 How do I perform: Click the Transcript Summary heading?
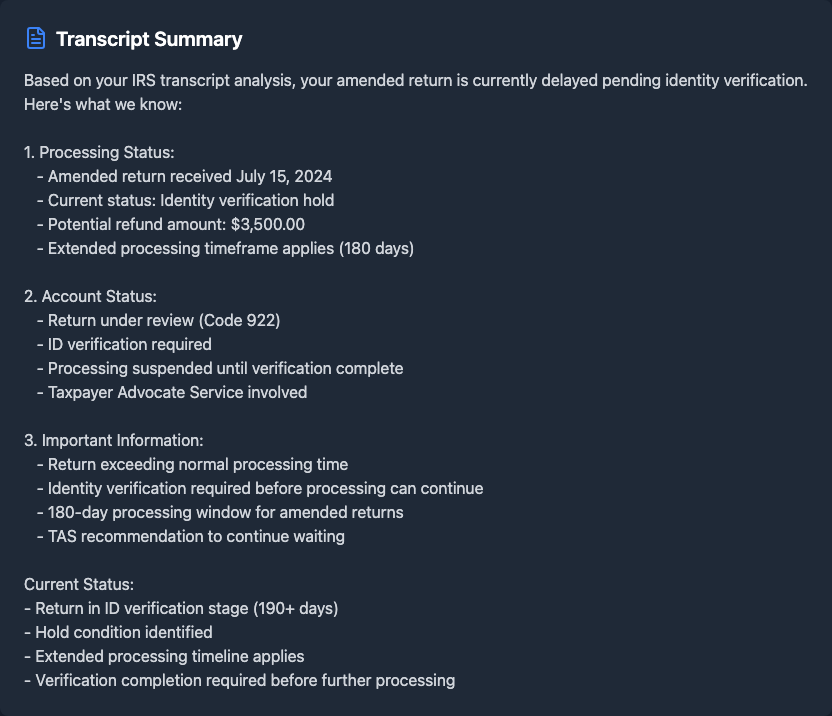point(149,39)
